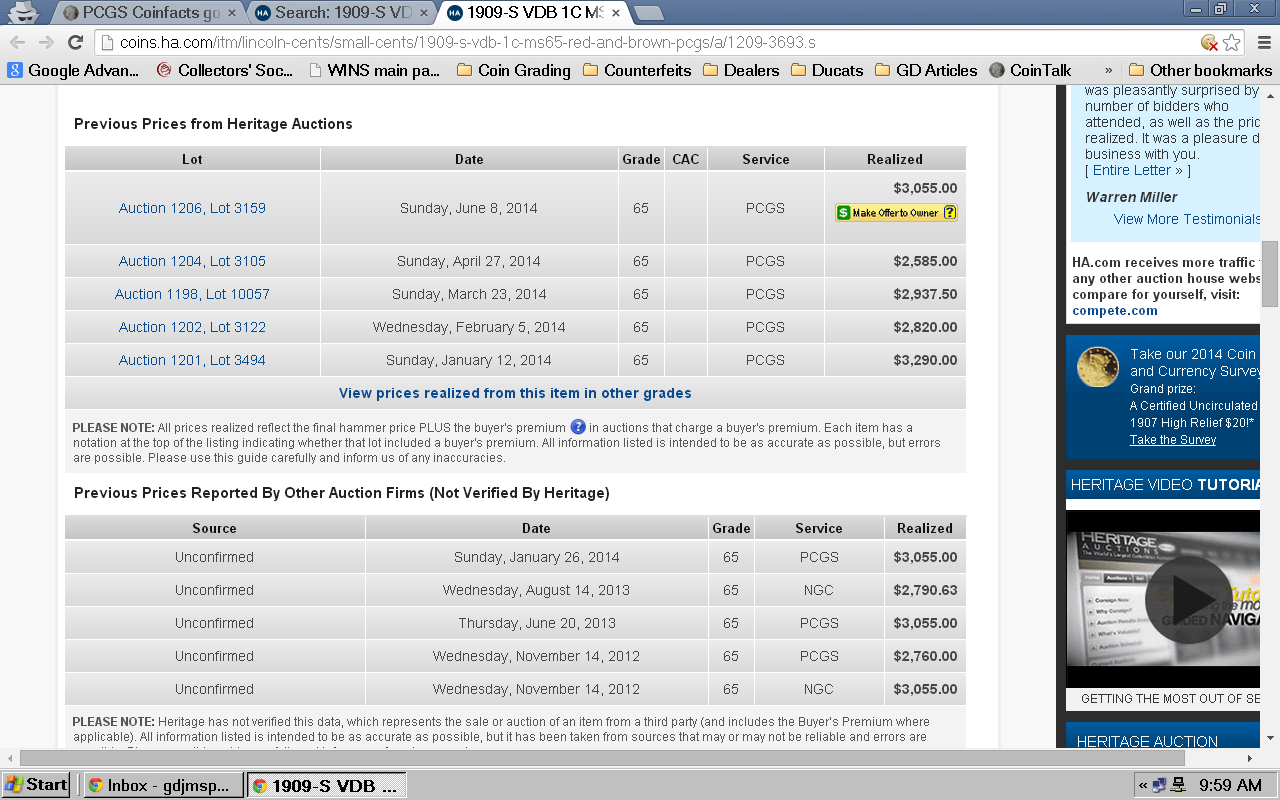The width and height of the screenshot is (1280, 800).
Task: Go forward to the next page
Action: pos(46,42)
